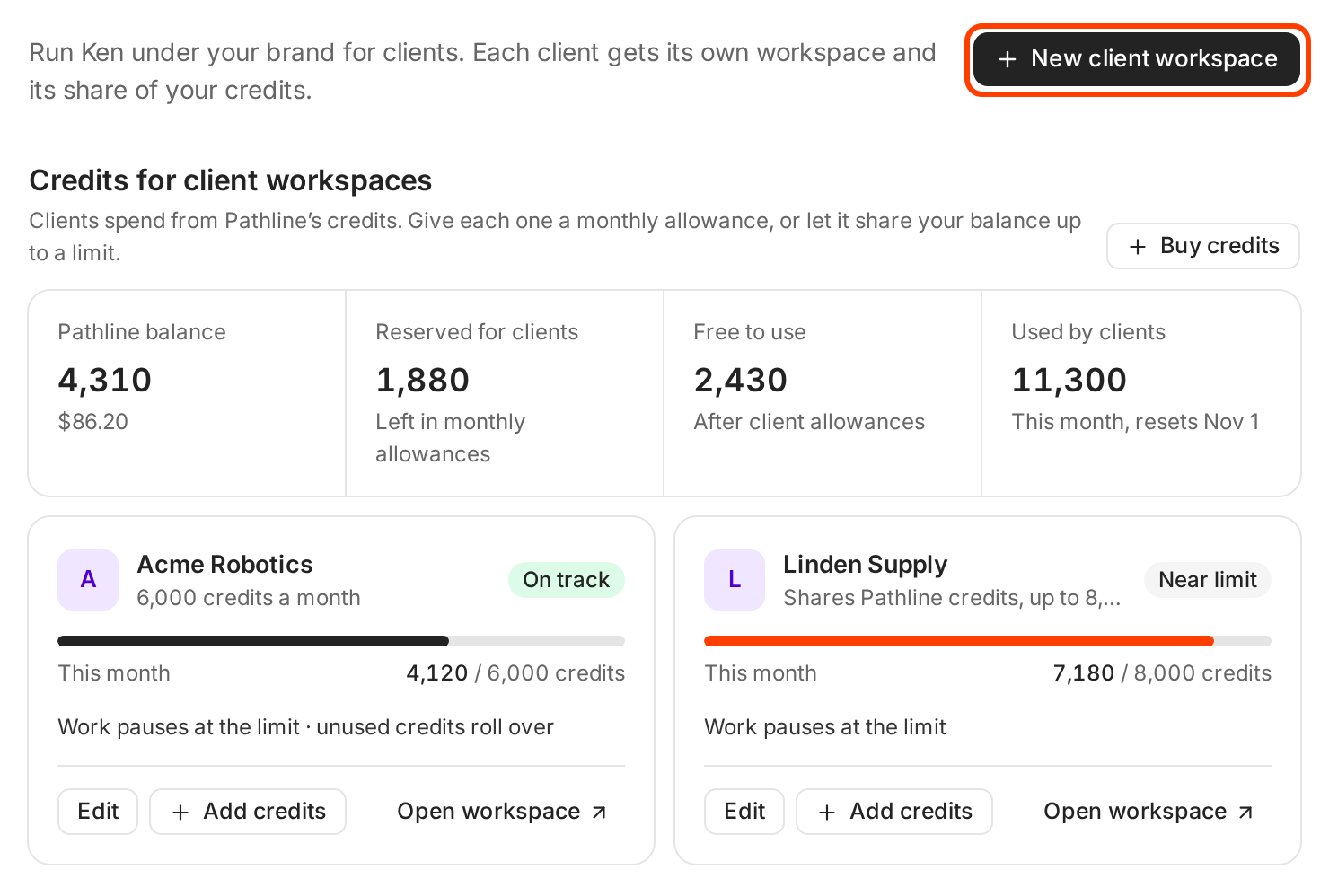Add credits to Acme Robotics

pyautogui.click(x=248, y=812)
